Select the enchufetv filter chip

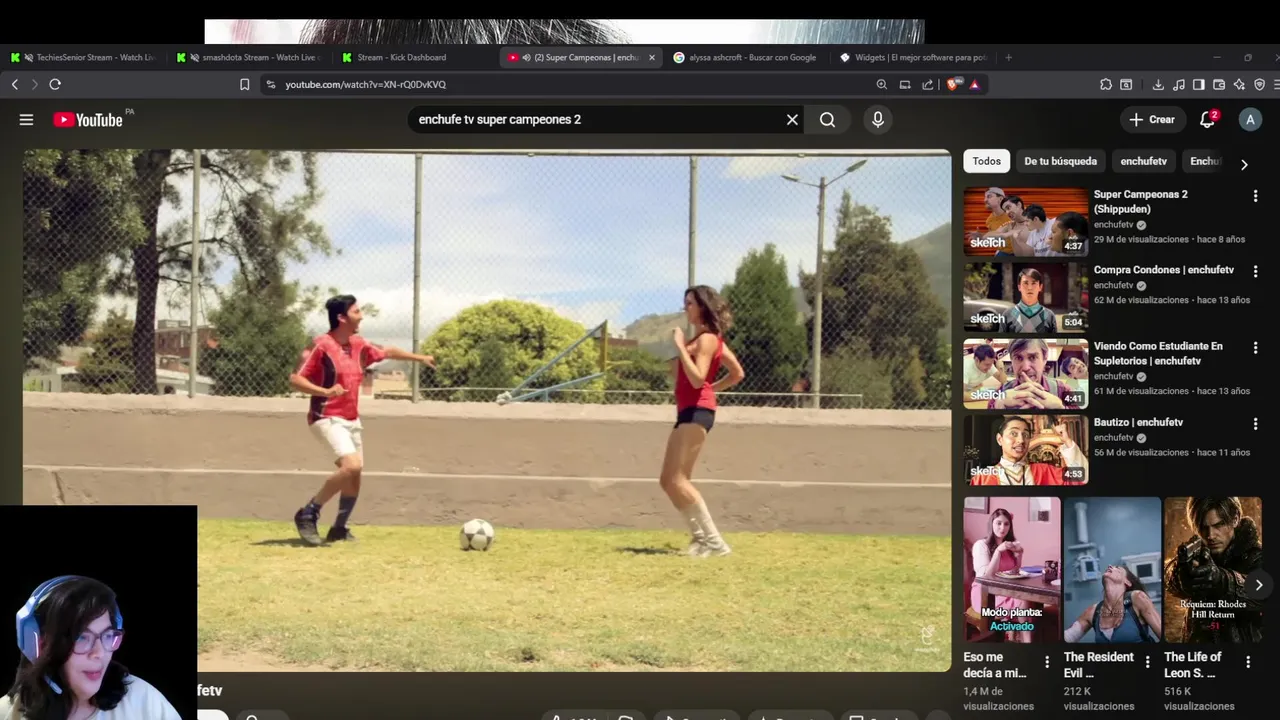(1143, 161)
